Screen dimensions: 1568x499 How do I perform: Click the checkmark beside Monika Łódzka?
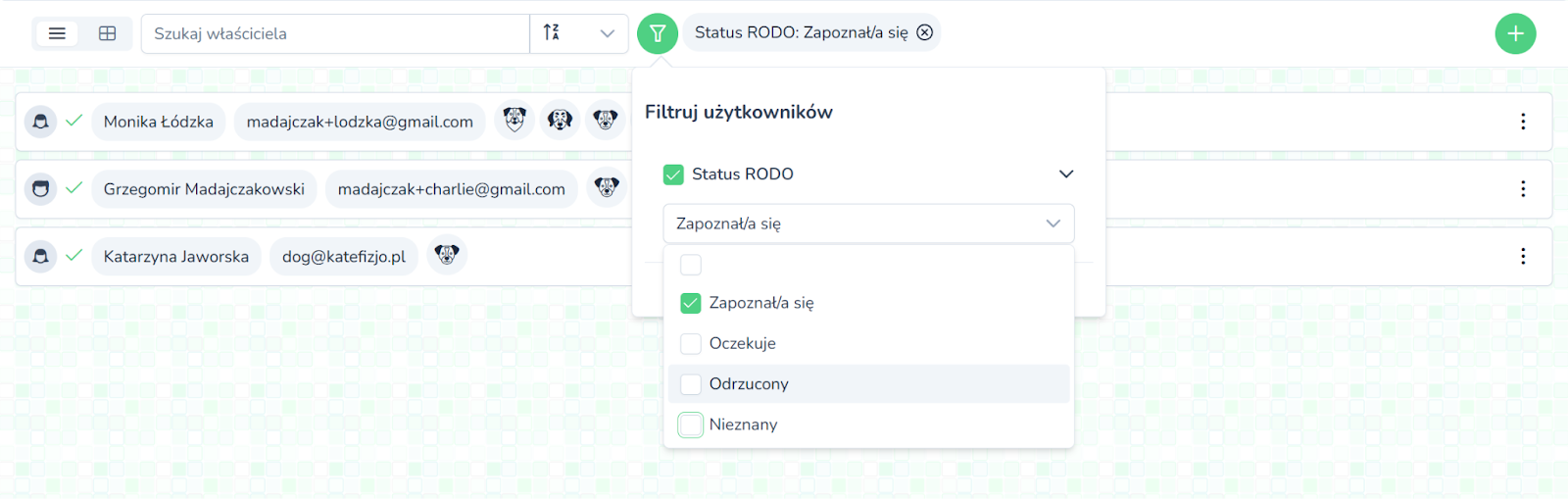tap(73, 121)
